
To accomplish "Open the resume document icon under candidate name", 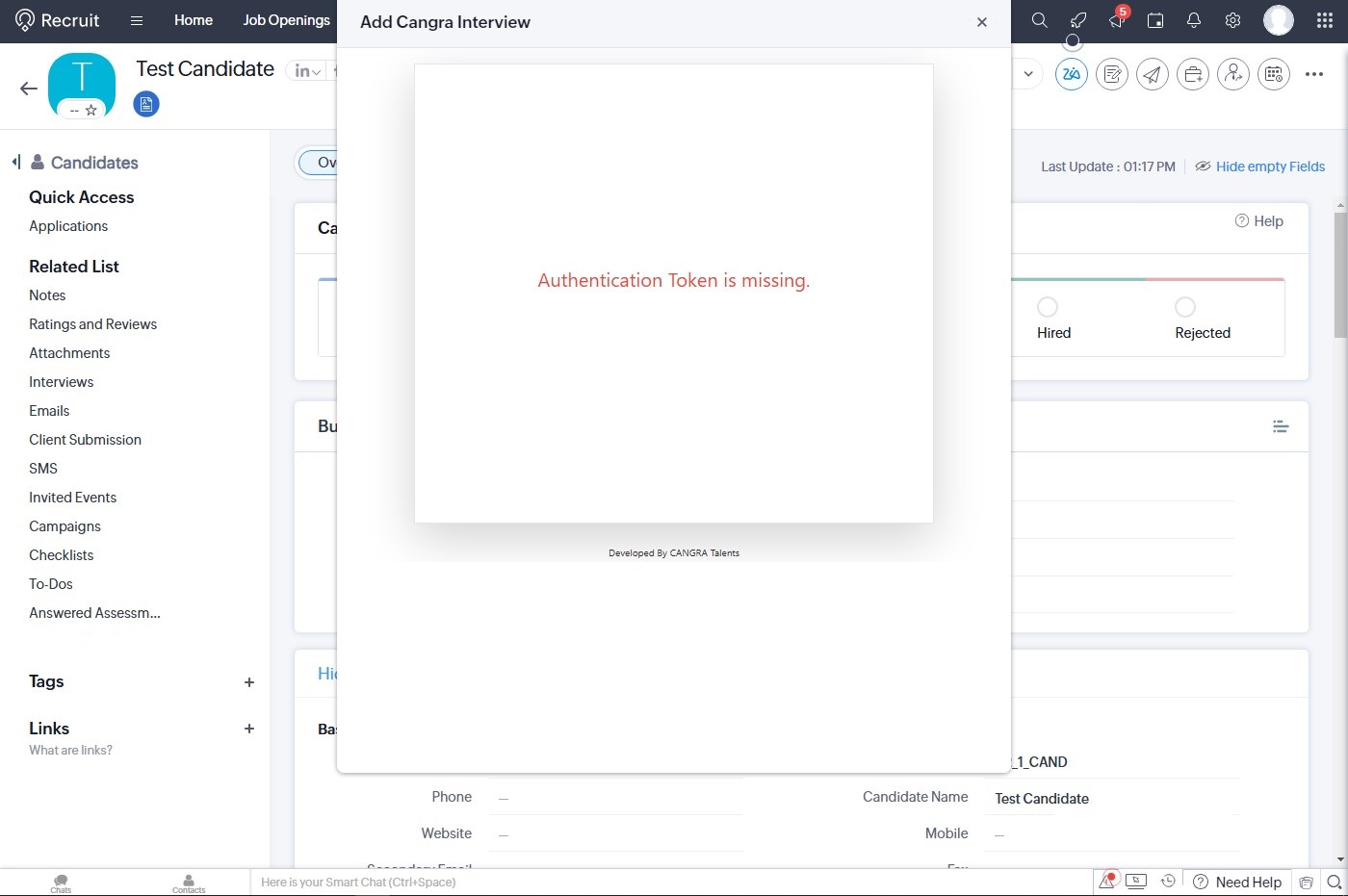I will [146, 104].
